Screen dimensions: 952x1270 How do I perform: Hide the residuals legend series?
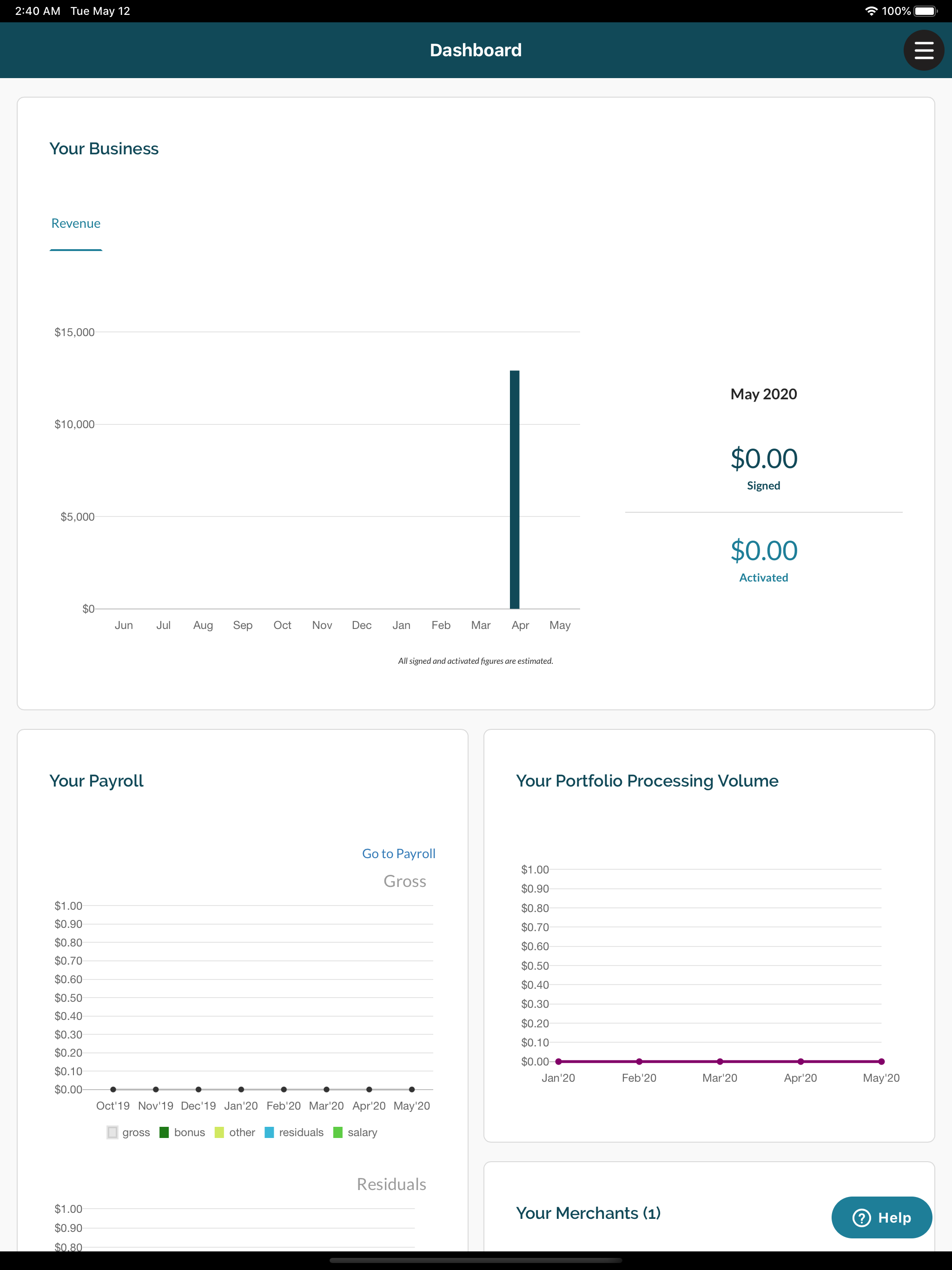[x=294, y=1132]
